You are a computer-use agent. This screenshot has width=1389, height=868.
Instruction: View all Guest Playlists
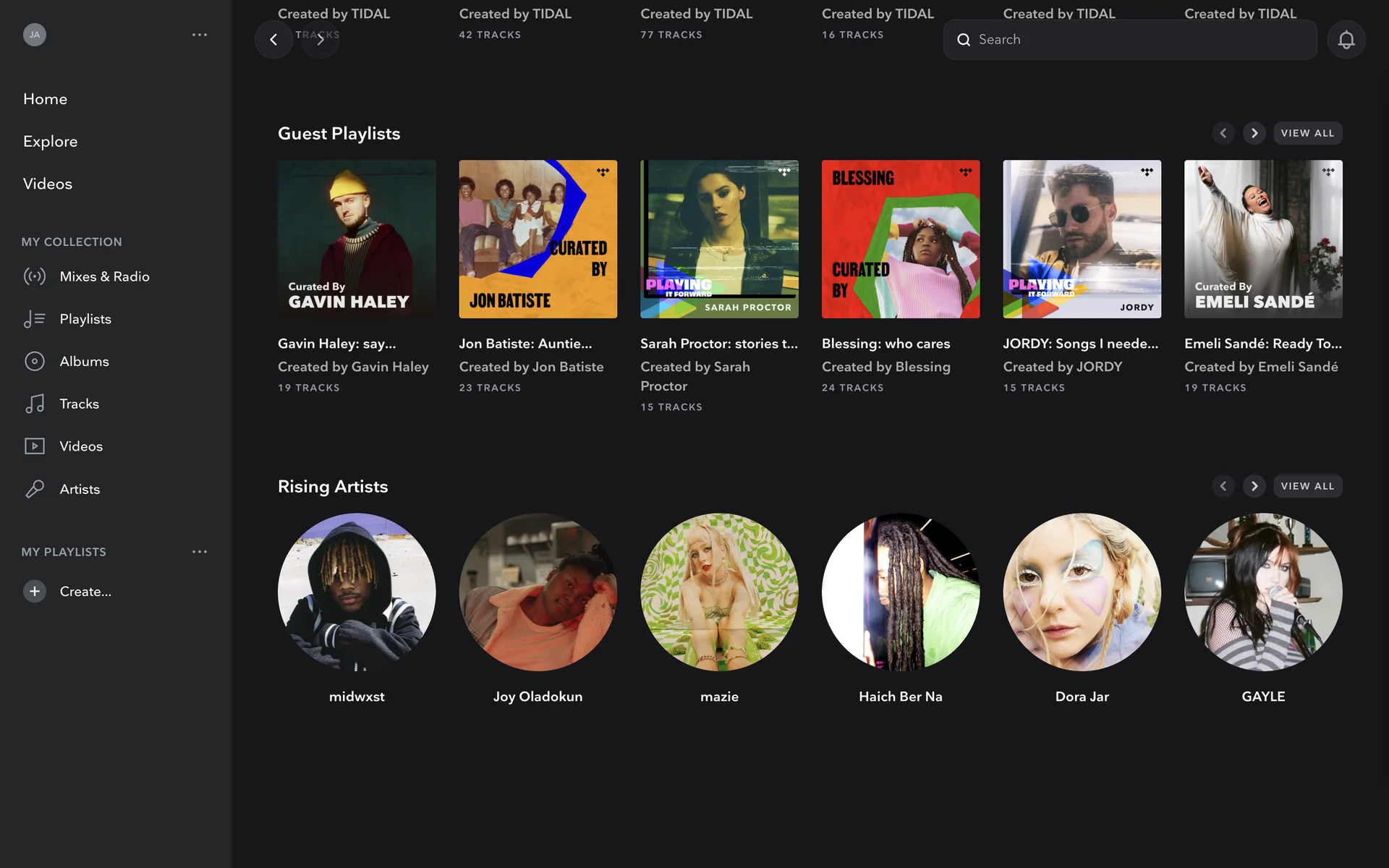(x=1307, y=133)
